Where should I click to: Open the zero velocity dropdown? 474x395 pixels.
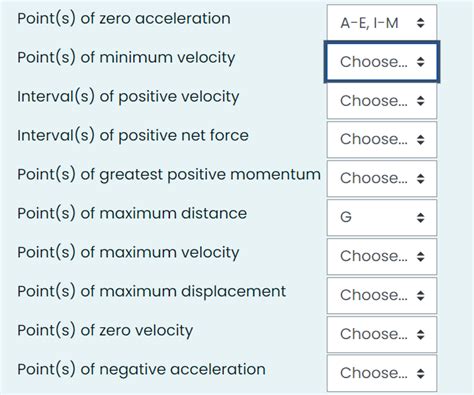(x=382, y=334)
